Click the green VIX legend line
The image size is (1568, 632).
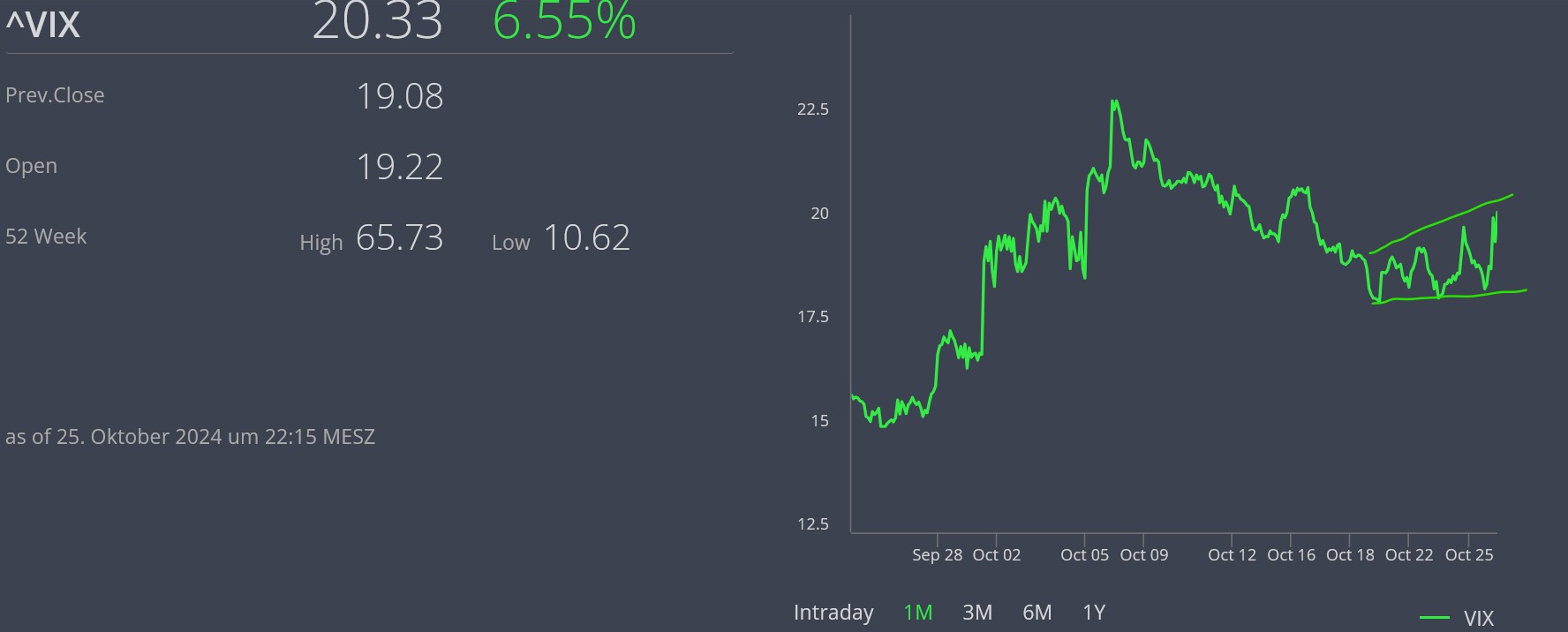[1435, 618]
